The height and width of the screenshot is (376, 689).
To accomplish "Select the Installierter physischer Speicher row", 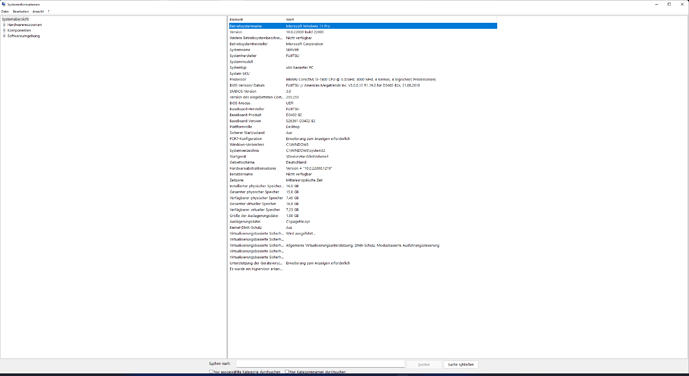I will pos(363,186).
